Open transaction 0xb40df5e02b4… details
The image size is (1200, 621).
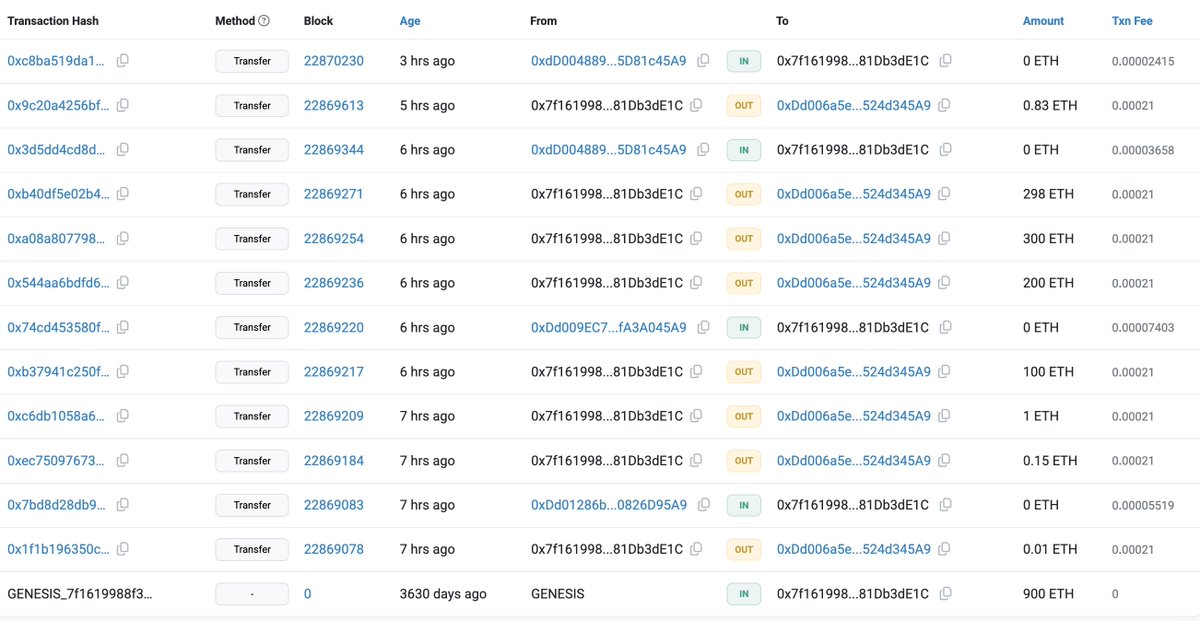click(56, 194)
